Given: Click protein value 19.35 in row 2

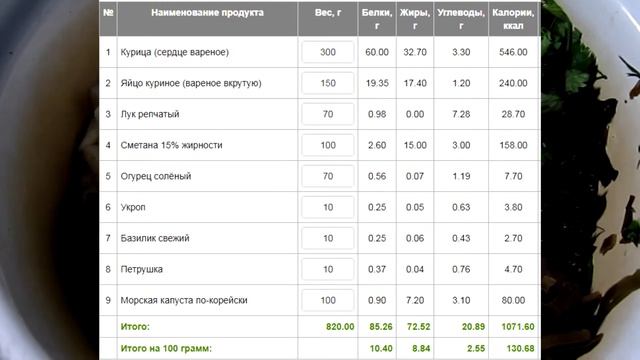Looking at the screenshot, I should click(x=377, y=83).
